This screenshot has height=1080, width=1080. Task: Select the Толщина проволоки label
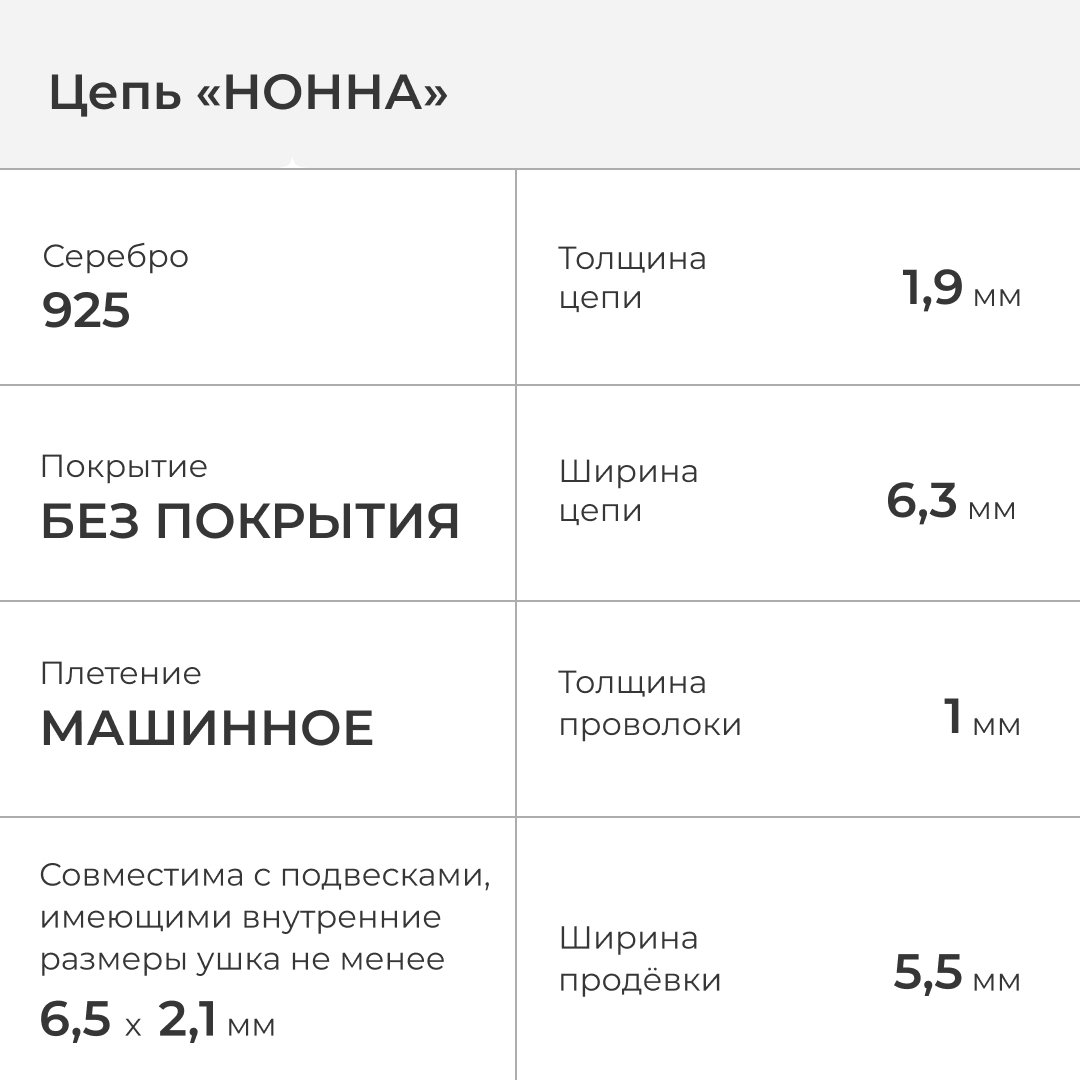pyautogui.click(x=650, y=703)
